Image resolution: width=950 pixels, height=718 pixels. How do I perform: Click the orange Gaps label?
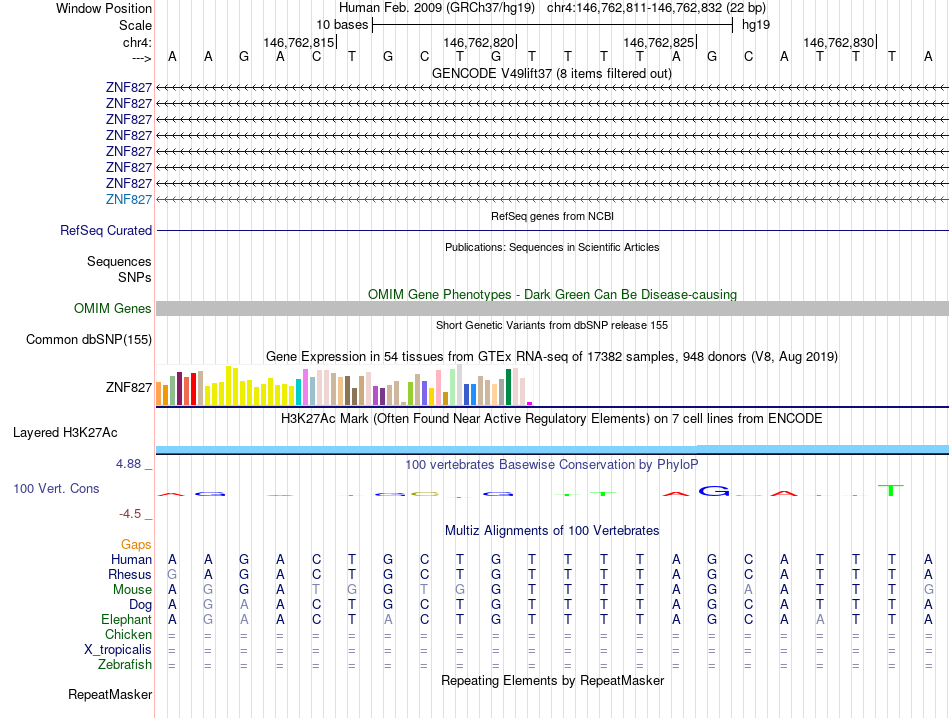(136, 544)
